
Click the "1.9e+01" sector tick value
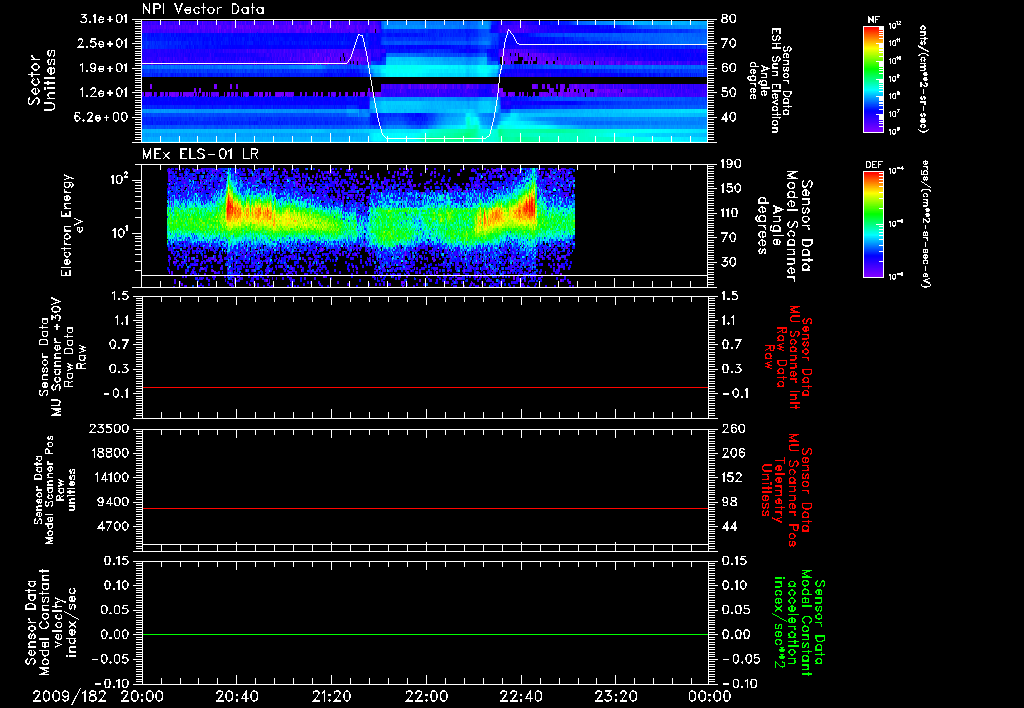tap(104, 68)
